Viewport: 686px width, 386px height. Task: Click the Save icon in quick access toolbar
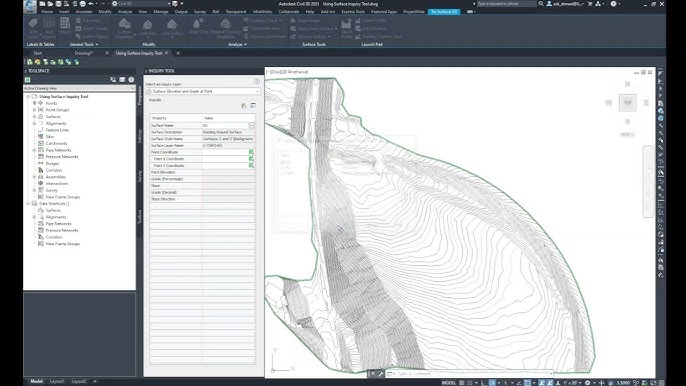click(58, 4)
